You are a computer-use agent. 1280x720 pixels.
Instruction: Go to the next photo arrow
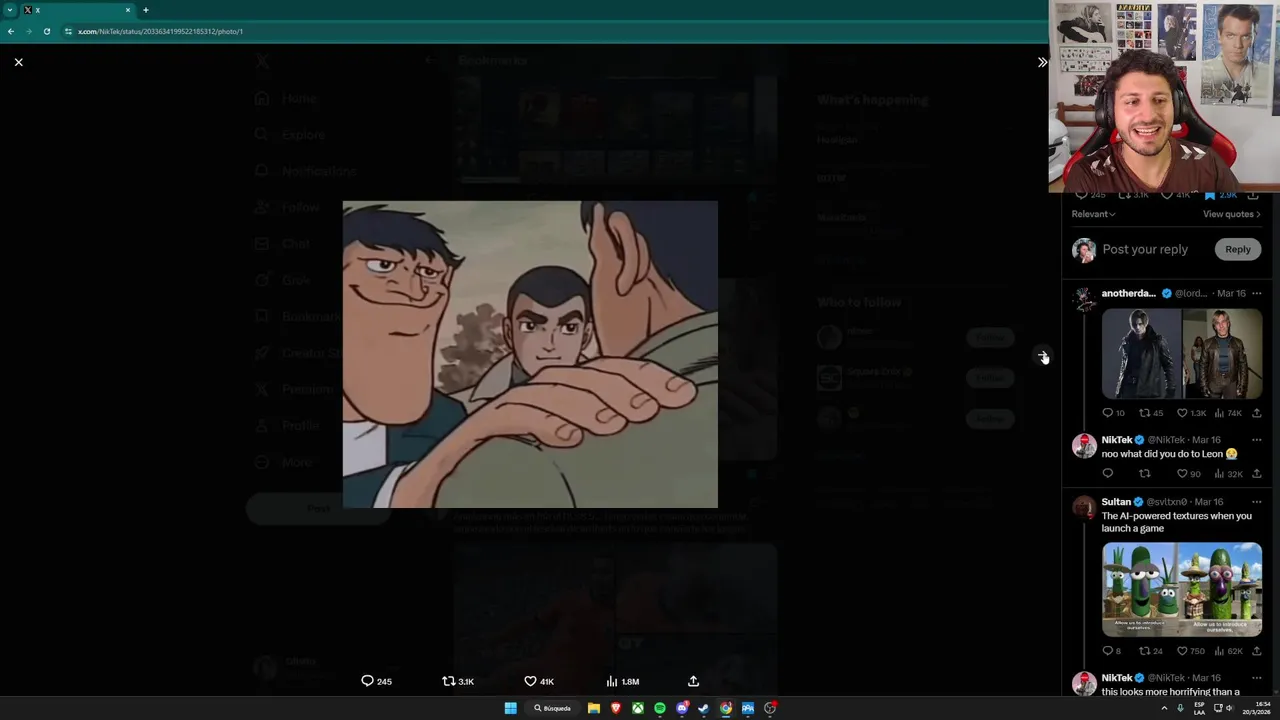(x=1043, y=356)
